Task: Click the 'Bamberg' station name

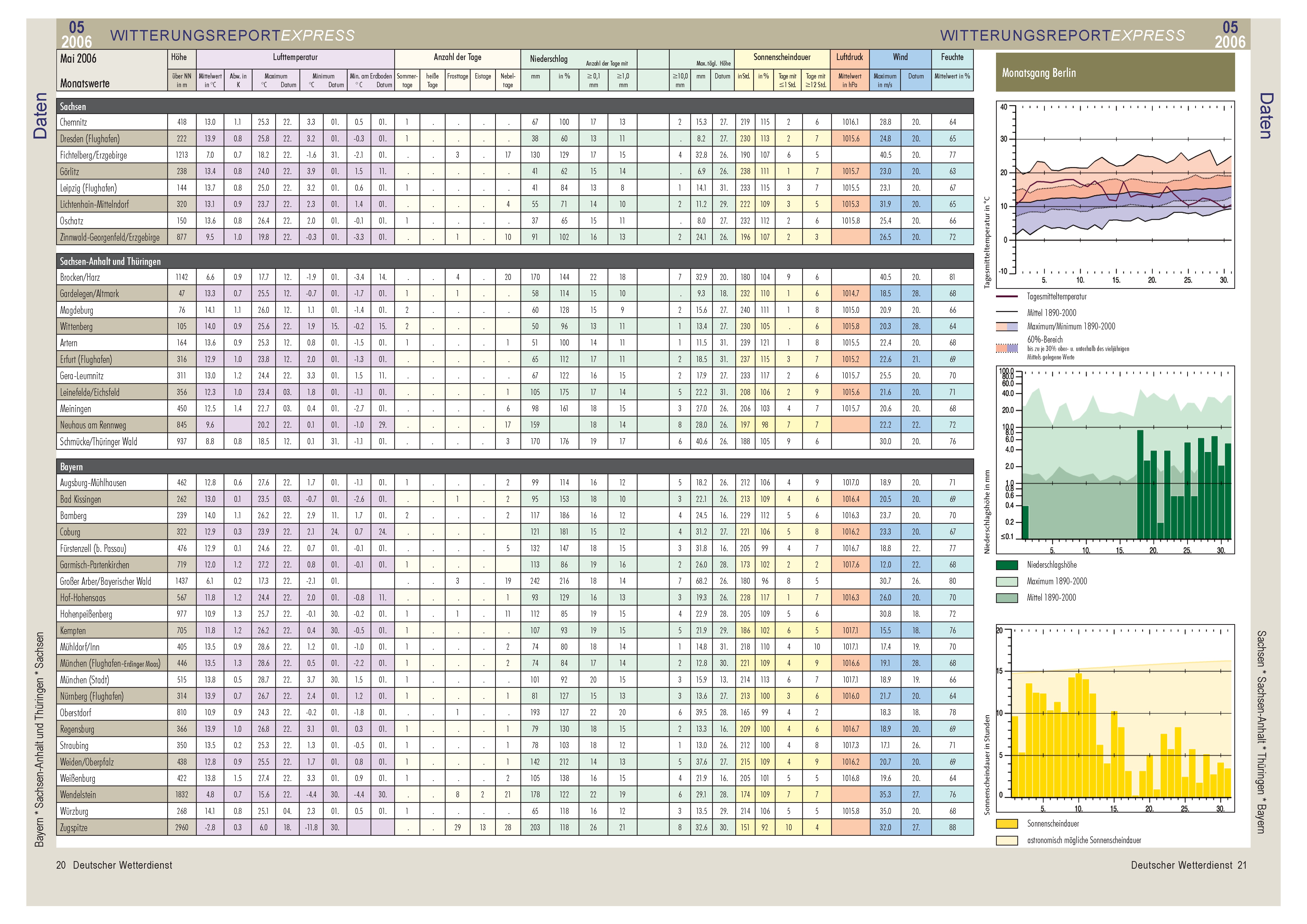Action: pyautogui.click(x=73, y=516)
